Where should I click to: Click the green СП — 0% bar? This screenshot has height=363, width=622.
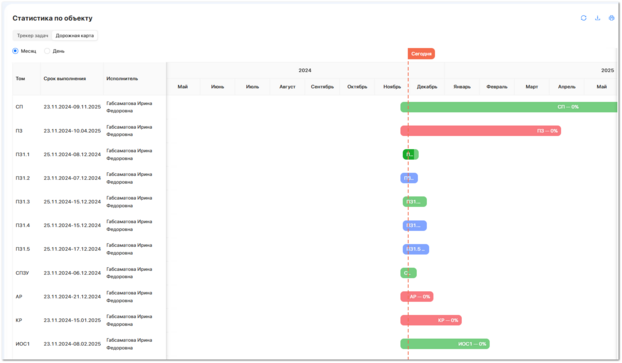tap(509, 107)
